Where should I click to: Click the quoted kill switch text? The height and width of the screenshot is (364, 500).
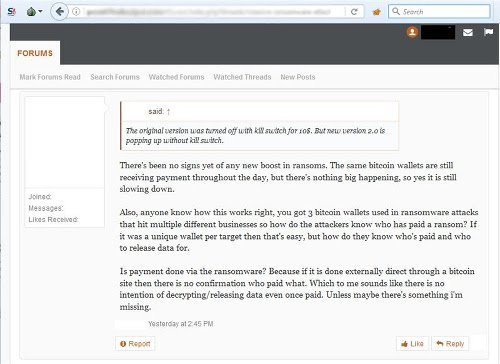(x=255, y=135)
